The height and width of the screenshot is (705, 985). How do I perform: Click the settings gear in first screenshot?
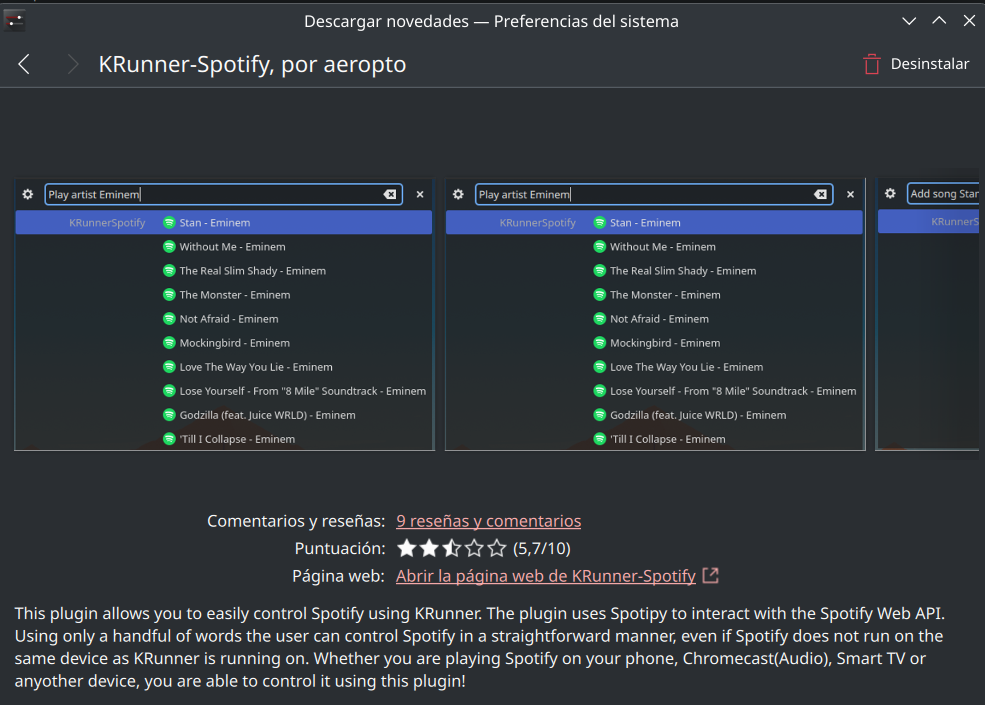(x=28, y=194)
